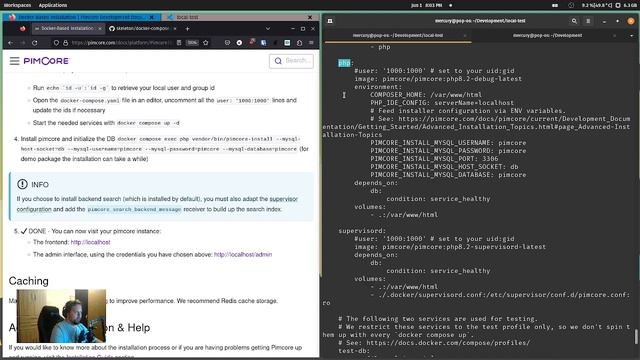640x360 pixels.
Task: Click the highlighted php service name
Action: (344, 63)
